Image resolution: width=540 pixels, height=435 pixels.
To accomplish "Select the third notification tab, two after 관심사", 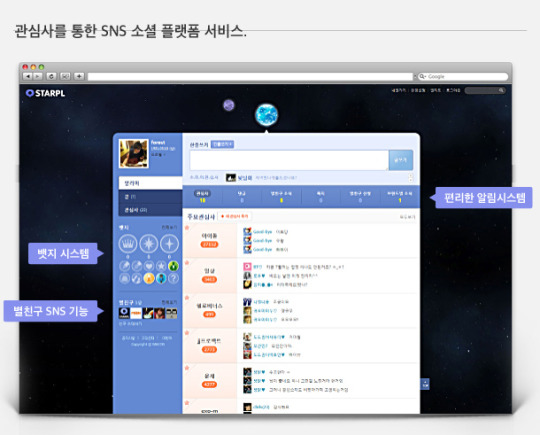I will click(x=281, y=197).
